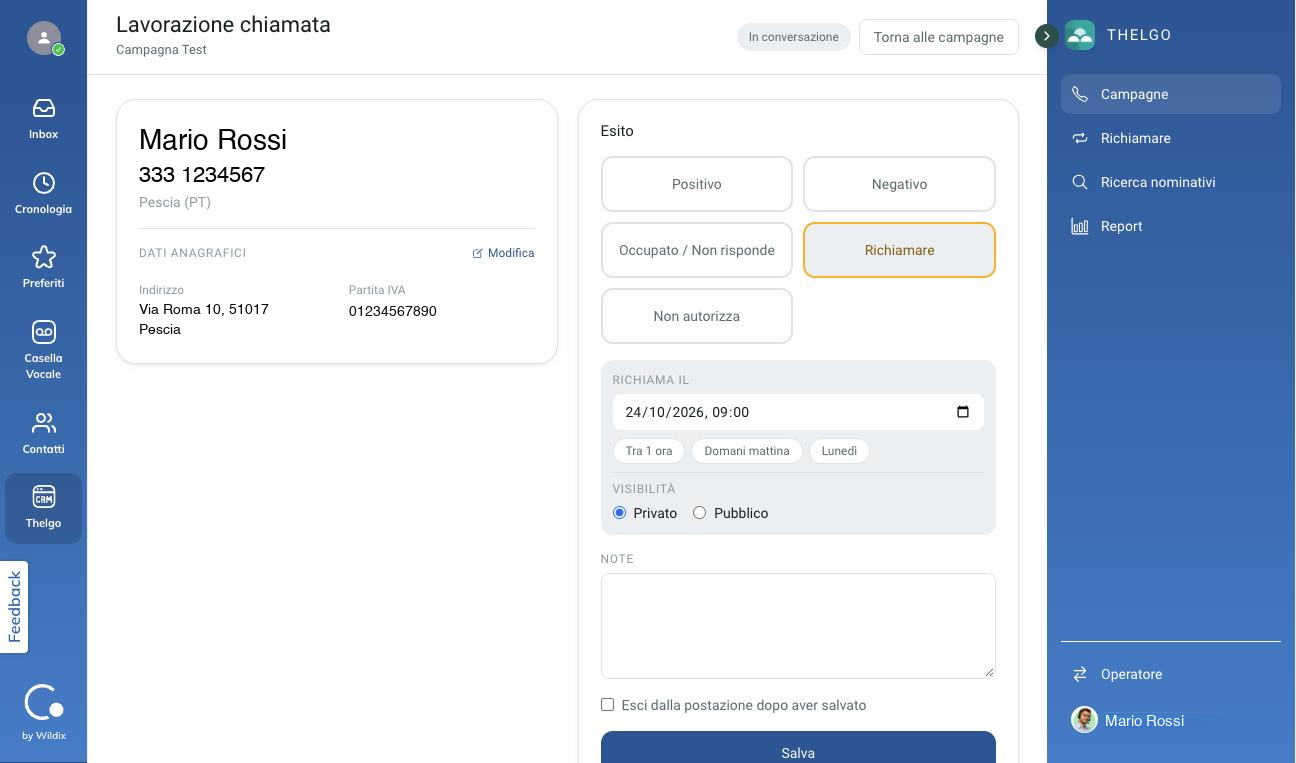Collapse the Thelgo side panel arrow
The image size is (1296, 763).
click(1046, 36)
